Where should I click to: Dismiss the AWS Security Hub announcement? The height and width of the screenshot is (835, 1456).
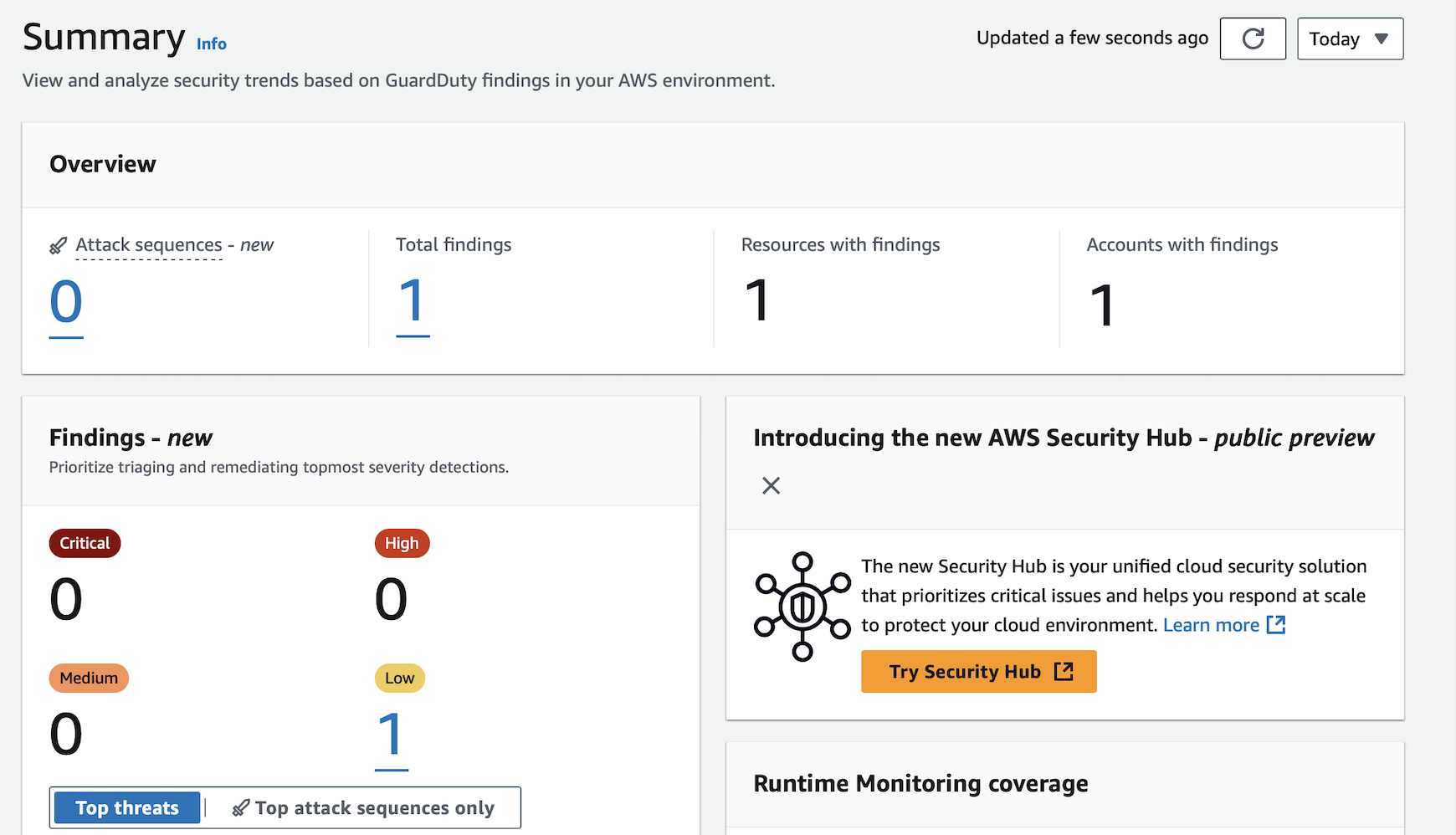(771, 485)
